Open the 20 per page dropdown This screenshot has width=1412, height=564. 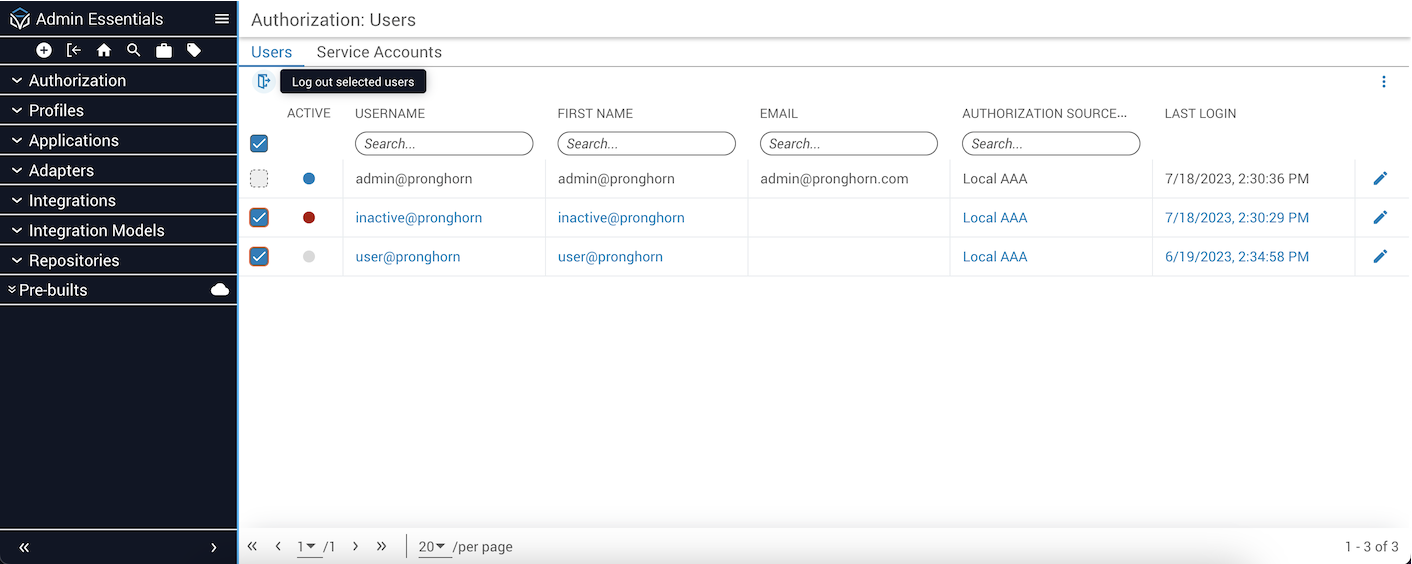(x=432, y=547)
